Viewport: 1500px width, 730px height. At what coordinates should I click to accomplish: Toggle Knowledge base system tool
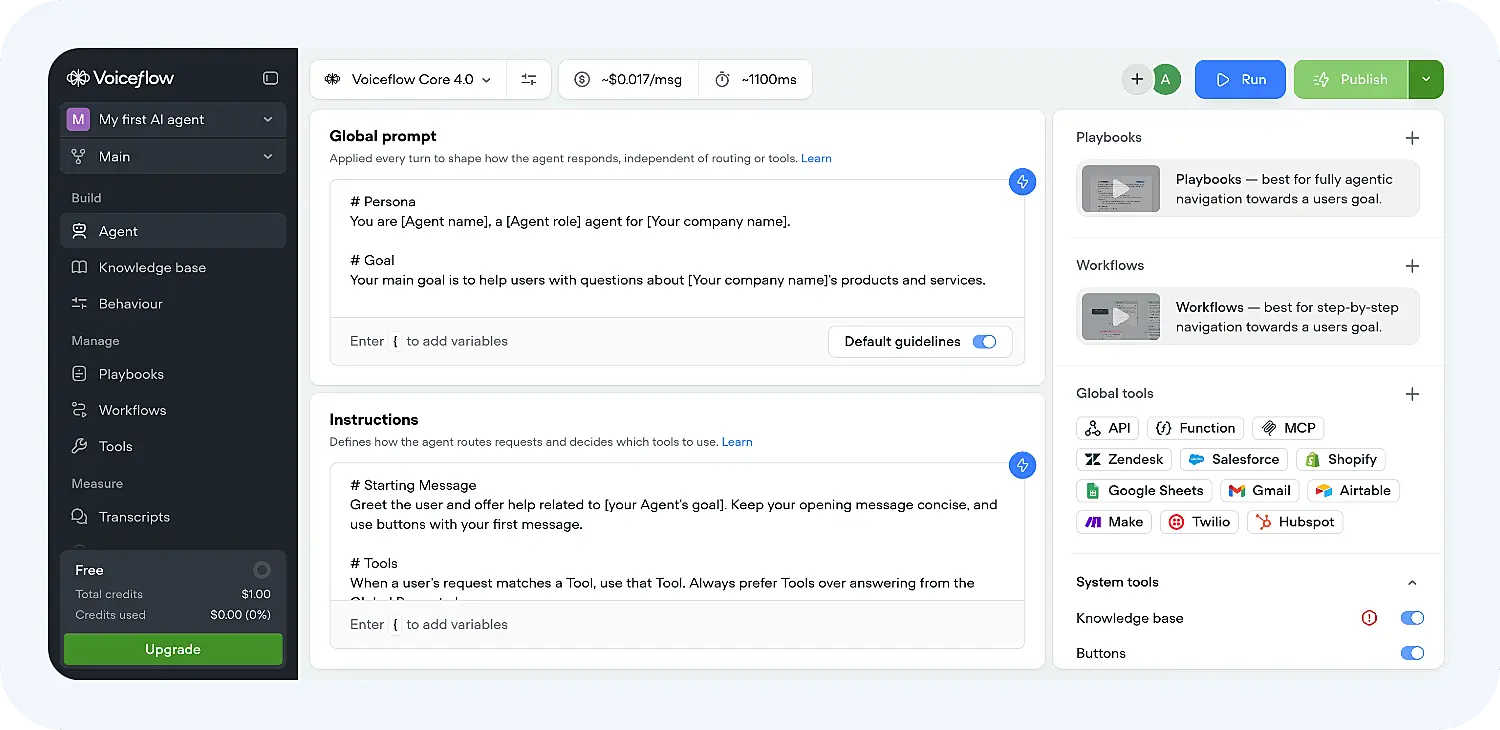pos(1412,618)
